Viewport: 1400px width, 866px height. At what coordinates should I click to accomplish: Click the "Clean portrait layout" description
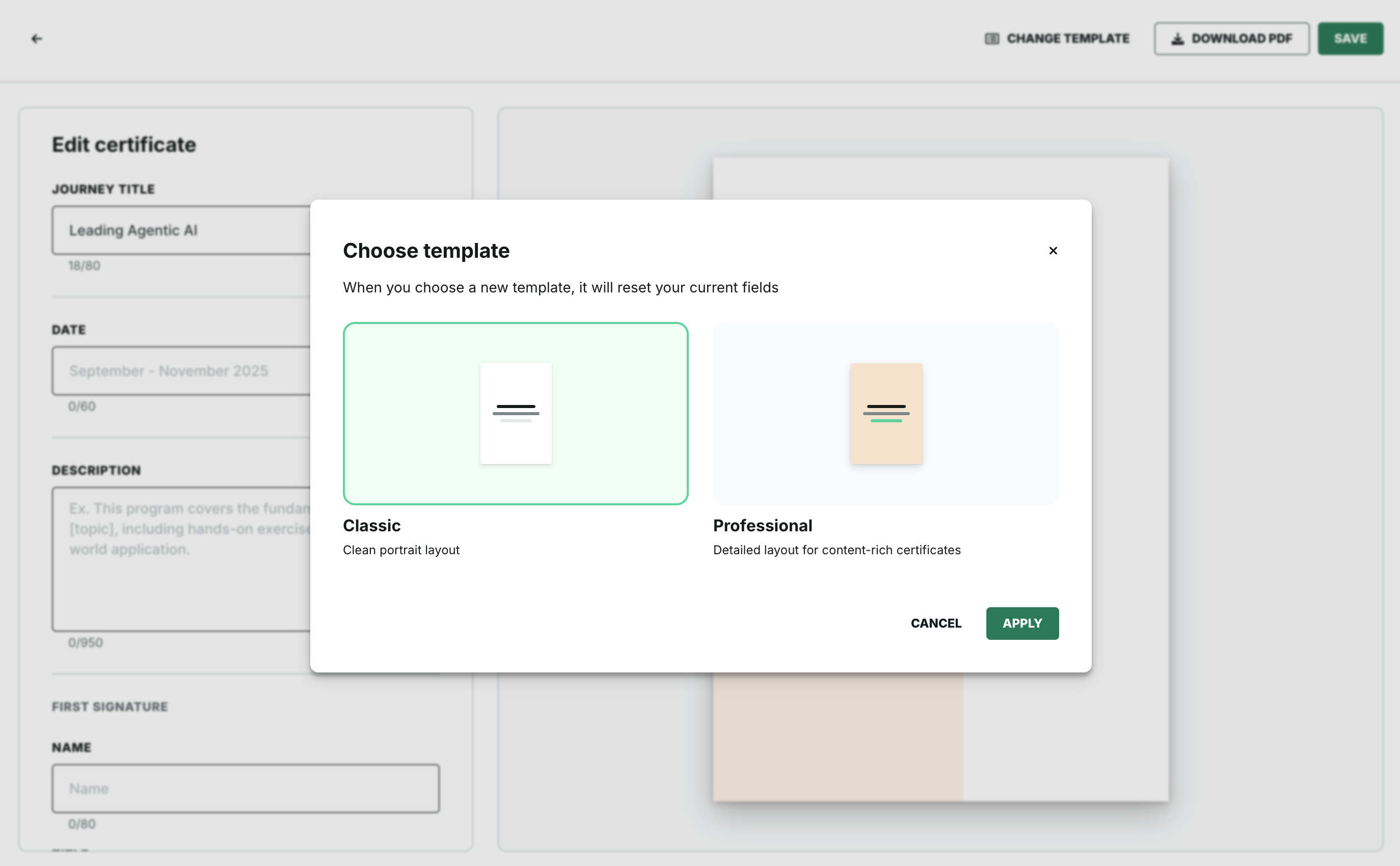(x=401, y=550)
